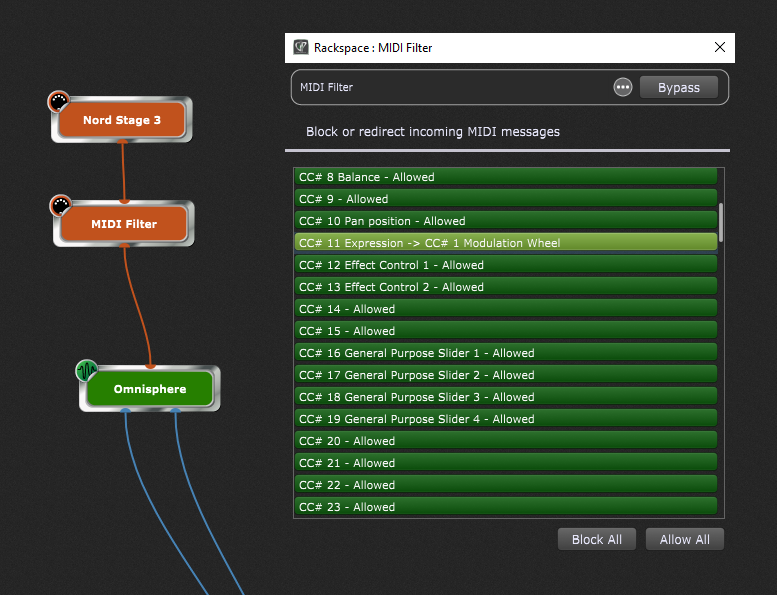Select CC# 11 Expression redirect row
This screenshot has height=595, width=777.
[x=506, y=243]
